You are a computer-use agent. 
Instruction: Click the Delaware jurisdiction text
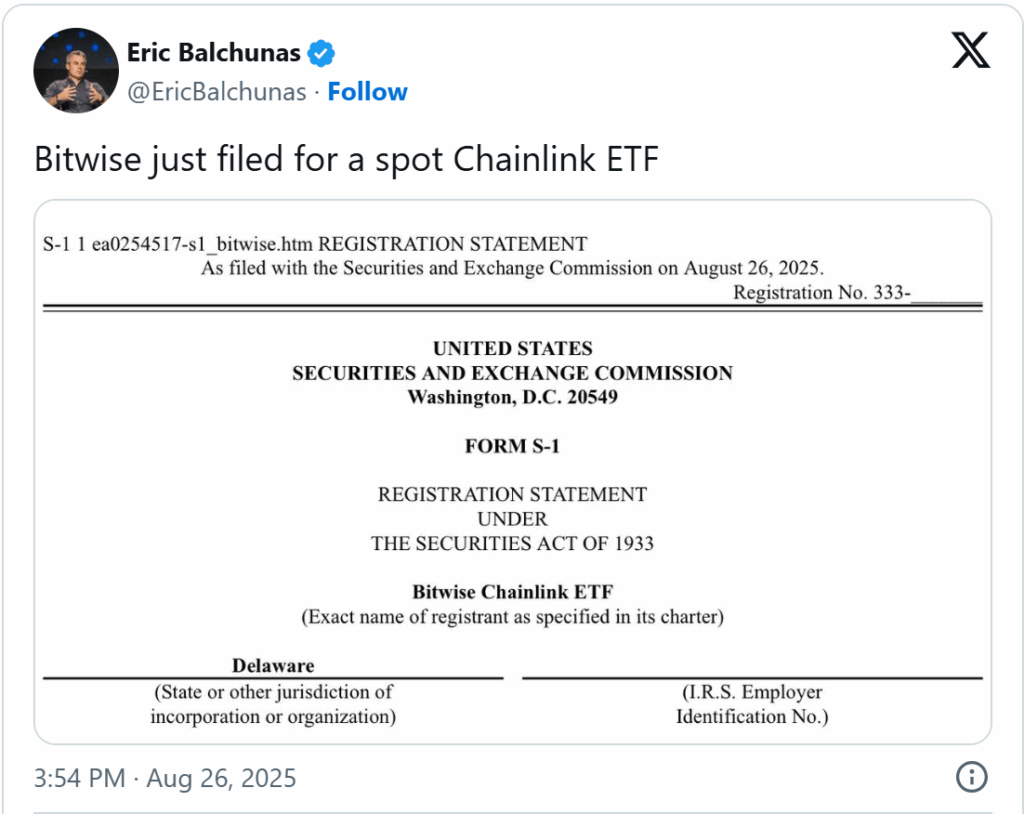273,666
